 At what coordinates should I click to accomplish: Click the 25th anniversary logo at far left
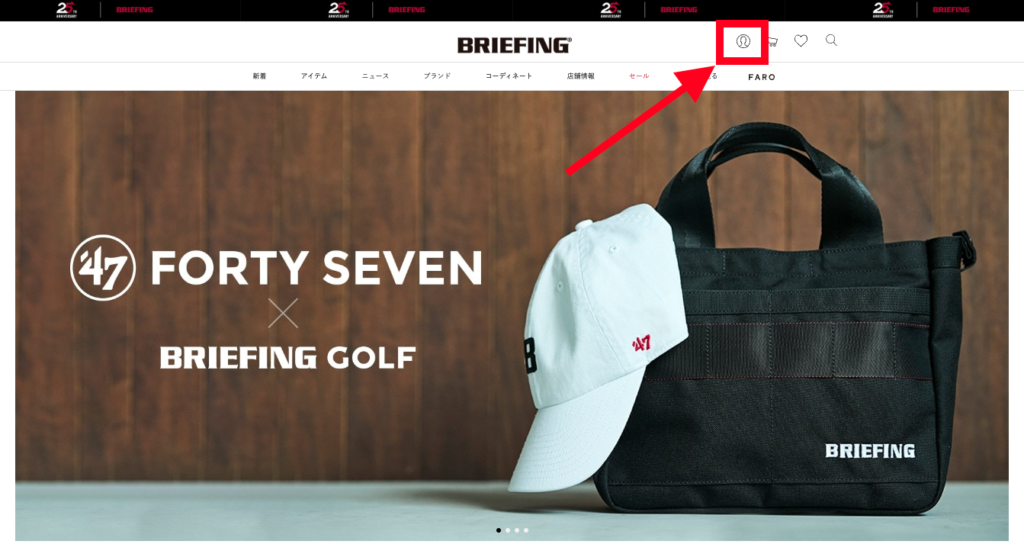click(66, 10)
